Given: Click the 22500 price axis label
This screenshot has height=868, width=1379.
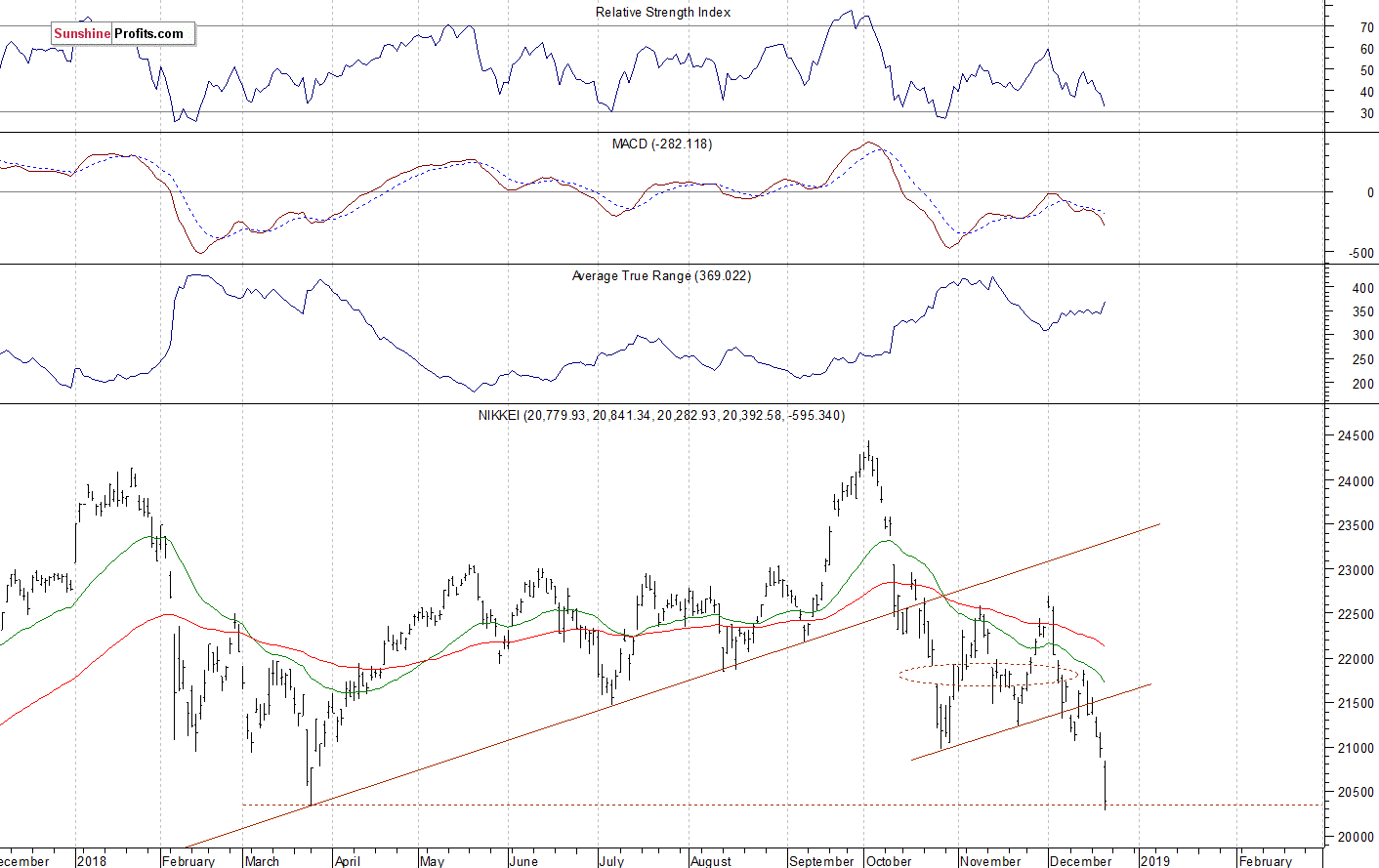Looking at the screenshot, I should 1356,614.
